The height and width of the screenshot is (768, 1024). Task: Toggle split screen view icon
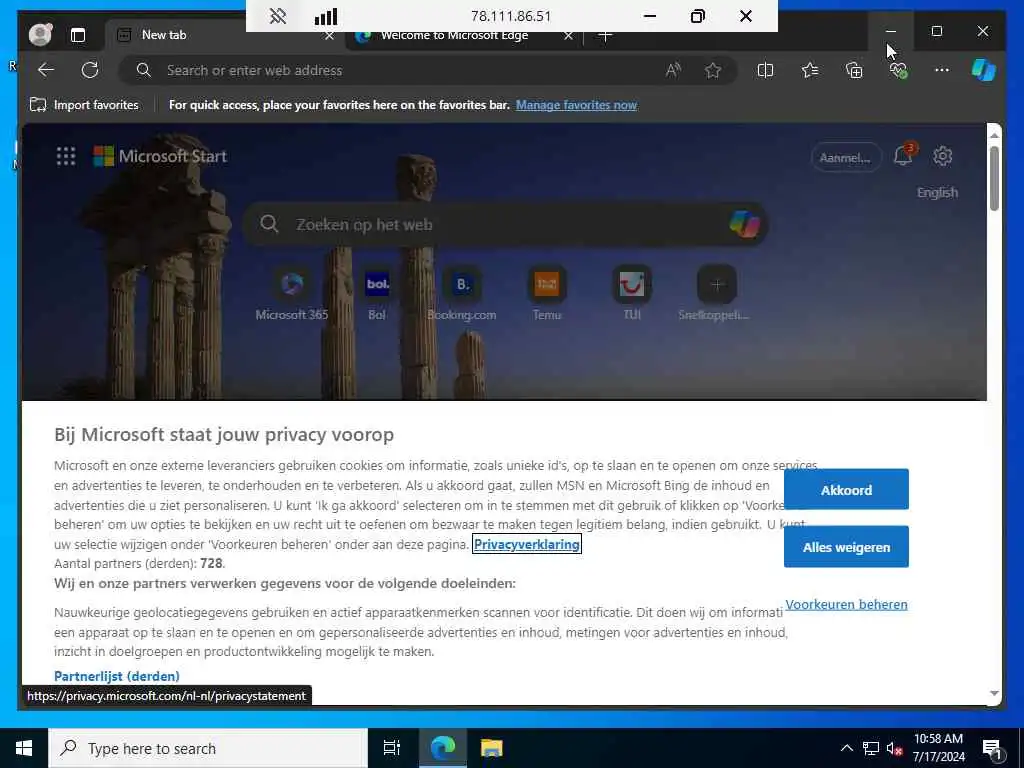tap(765, 70)
